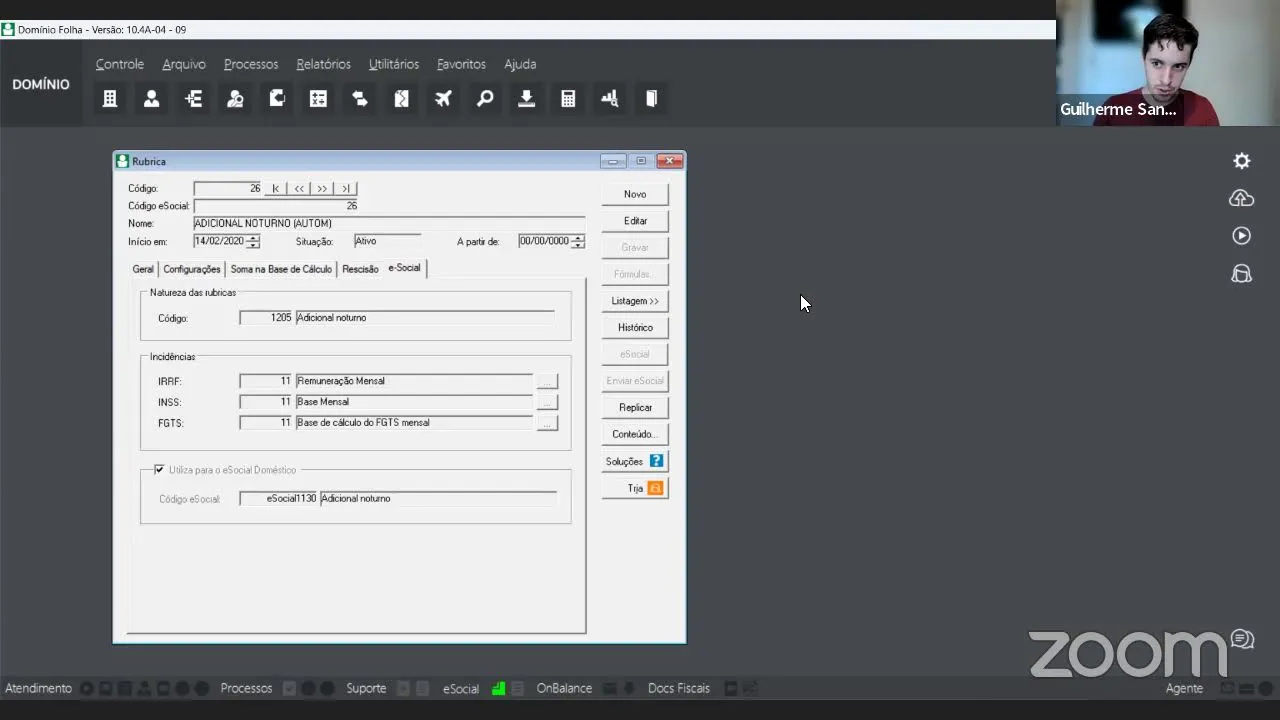The image size is (1280, 720).
Task: Switch to the Rescisão tab
Action: coord(360,269)
